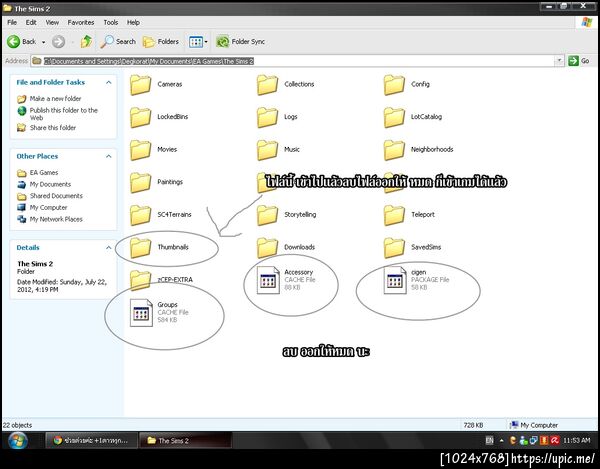Select the Neighborhoods folder

click(418, 150)
